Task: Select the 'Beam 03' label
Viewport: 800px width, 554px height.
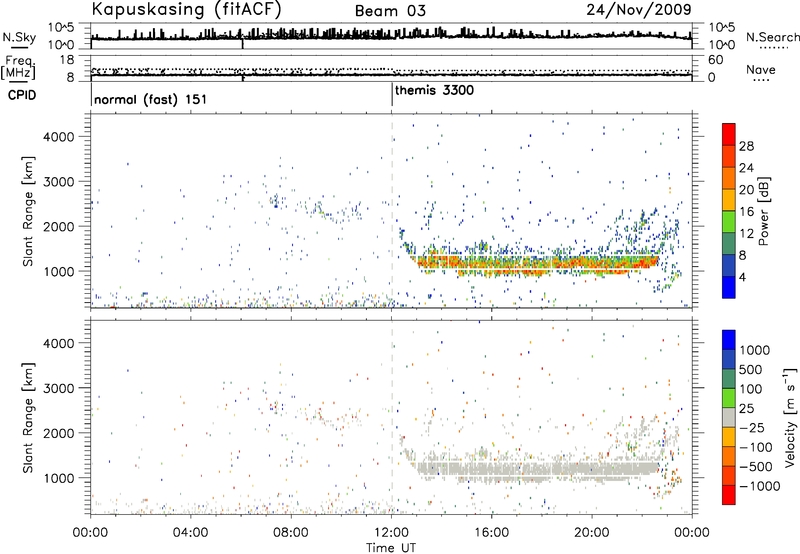Action: [390, 11]
